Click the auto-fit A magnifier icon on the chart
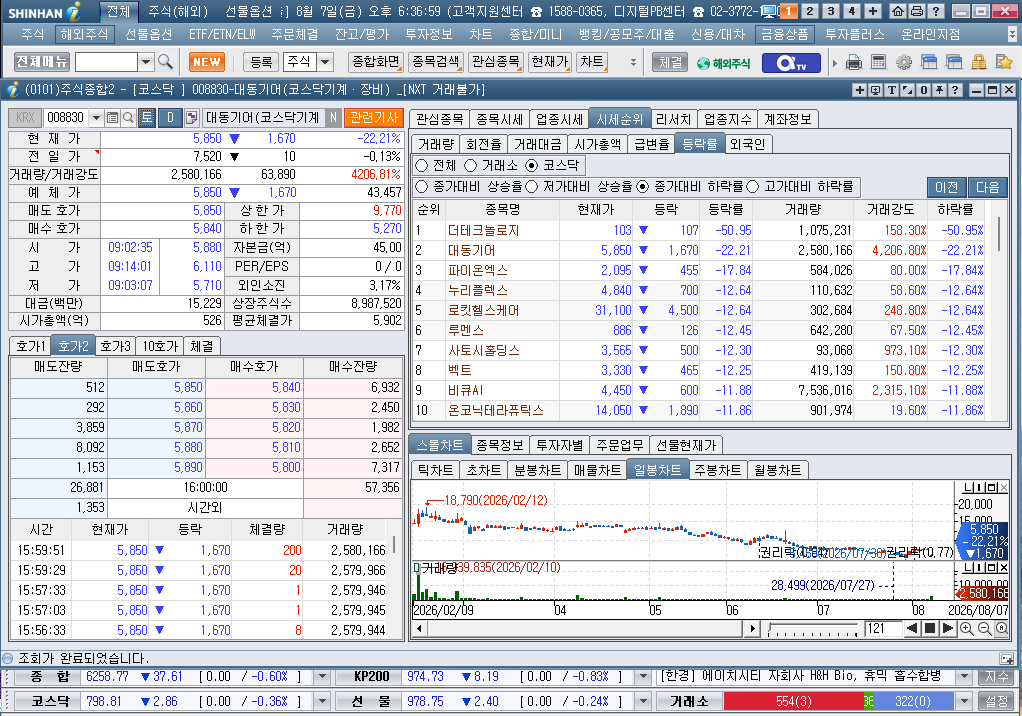 pyautogui.click(x=1002, y=629)
